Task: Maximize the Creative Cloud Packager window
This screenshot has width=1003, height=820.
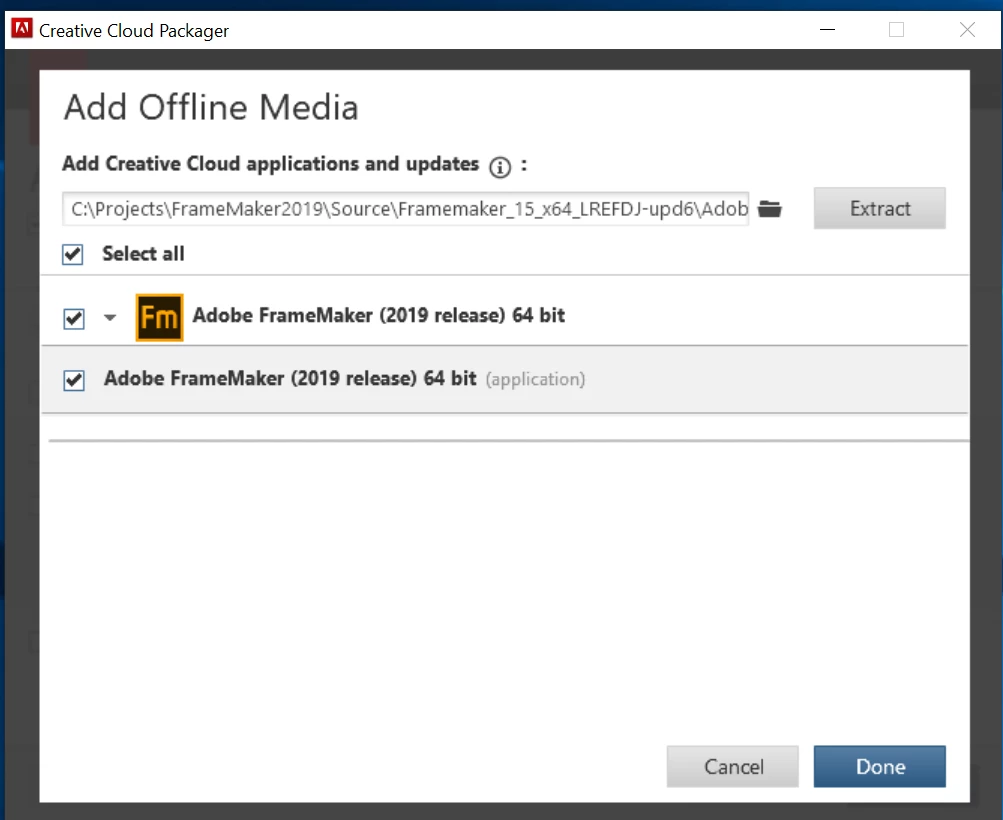Action: click(897, 29)
